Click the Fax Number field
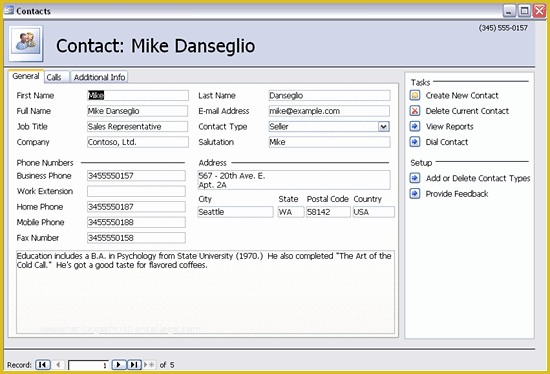This screenshot has height=374, width=550. (x=136, y=238)
